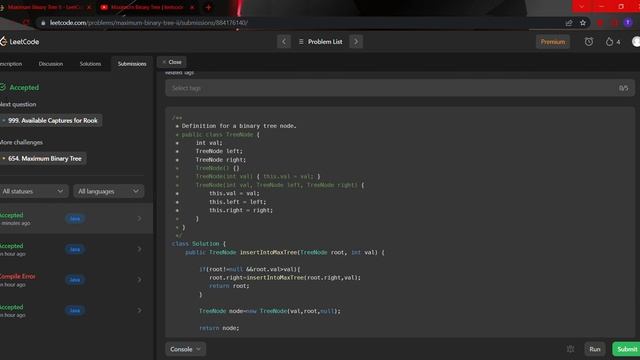Open the browser tab search chevron
This screenshot has height=360, width=640.
(x=582, y=7)
